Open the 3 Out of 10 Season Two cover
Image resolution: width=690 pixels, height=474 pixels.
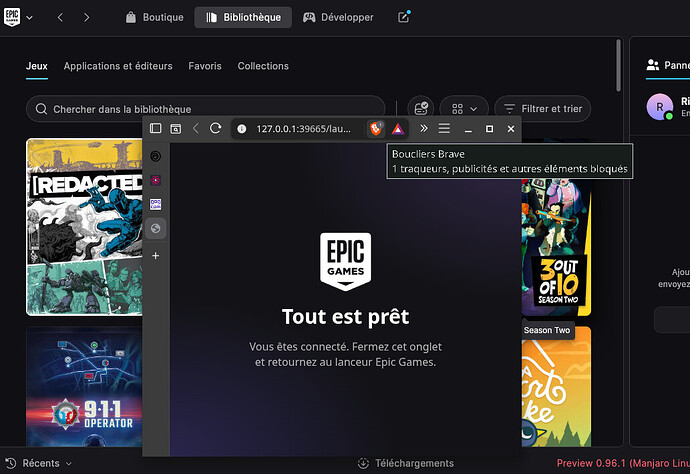[x=556, y=247]
